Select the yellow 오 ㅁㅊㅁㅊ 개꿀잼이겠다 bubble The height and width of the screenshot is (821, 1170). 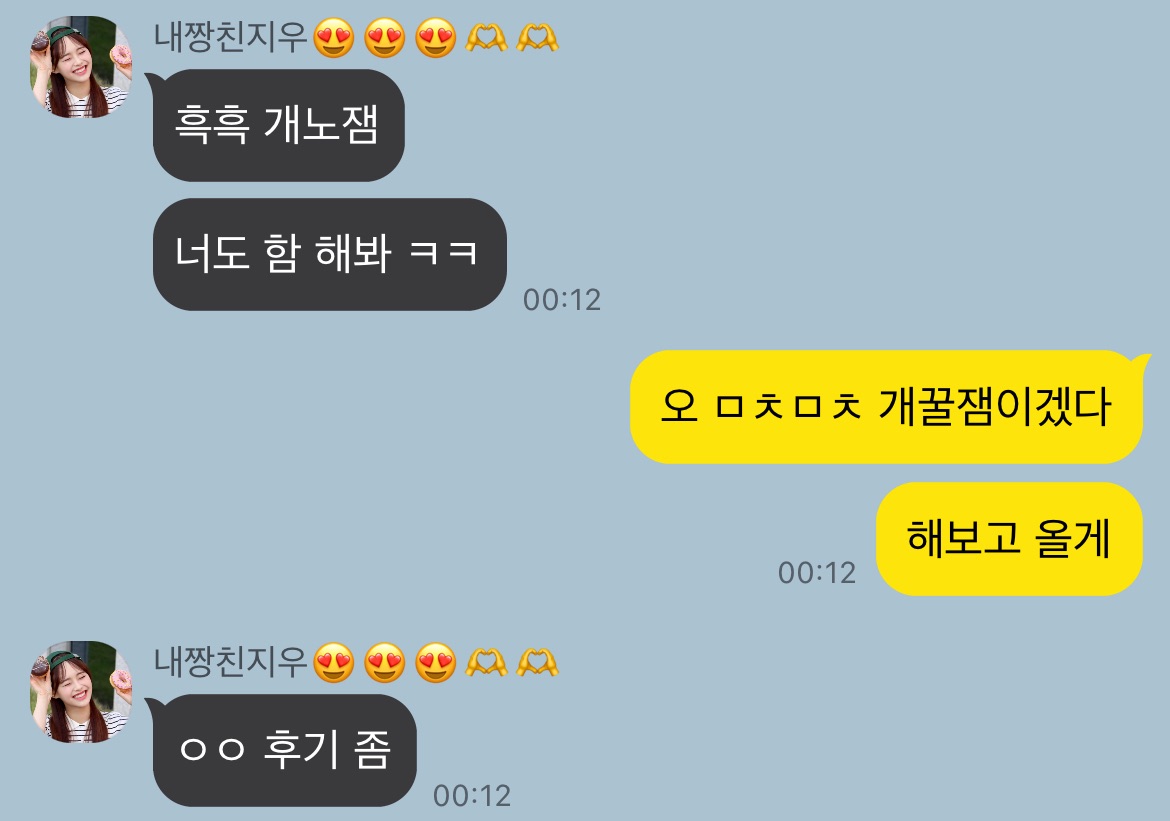[x=889, y=407]
